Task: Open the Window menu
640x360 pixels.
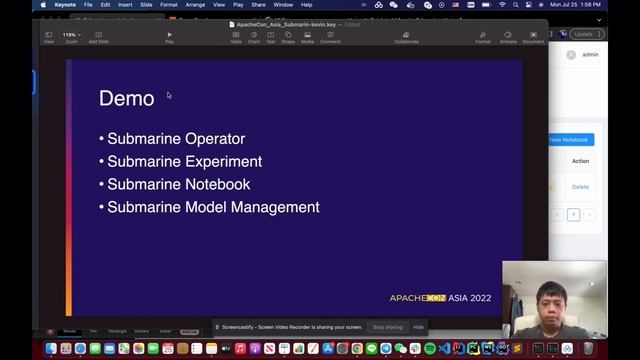Action: click(x=283, y=5)
